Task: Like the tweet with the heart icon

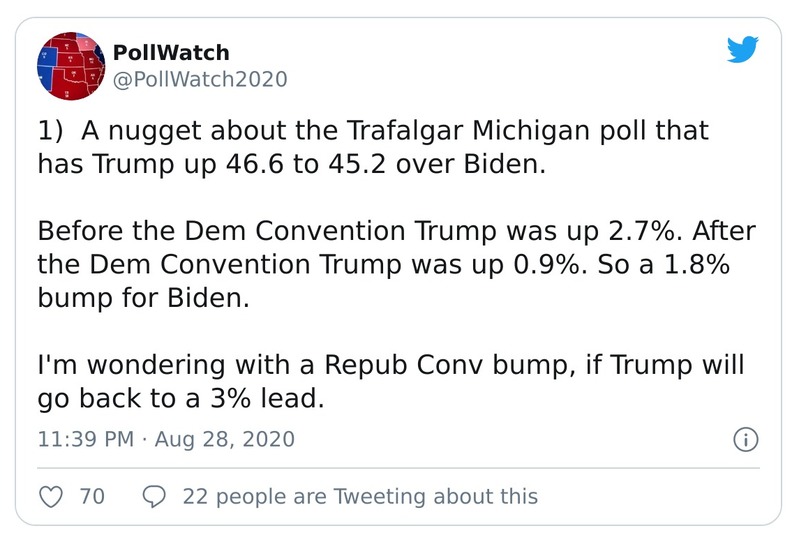Action: point(51,496)
